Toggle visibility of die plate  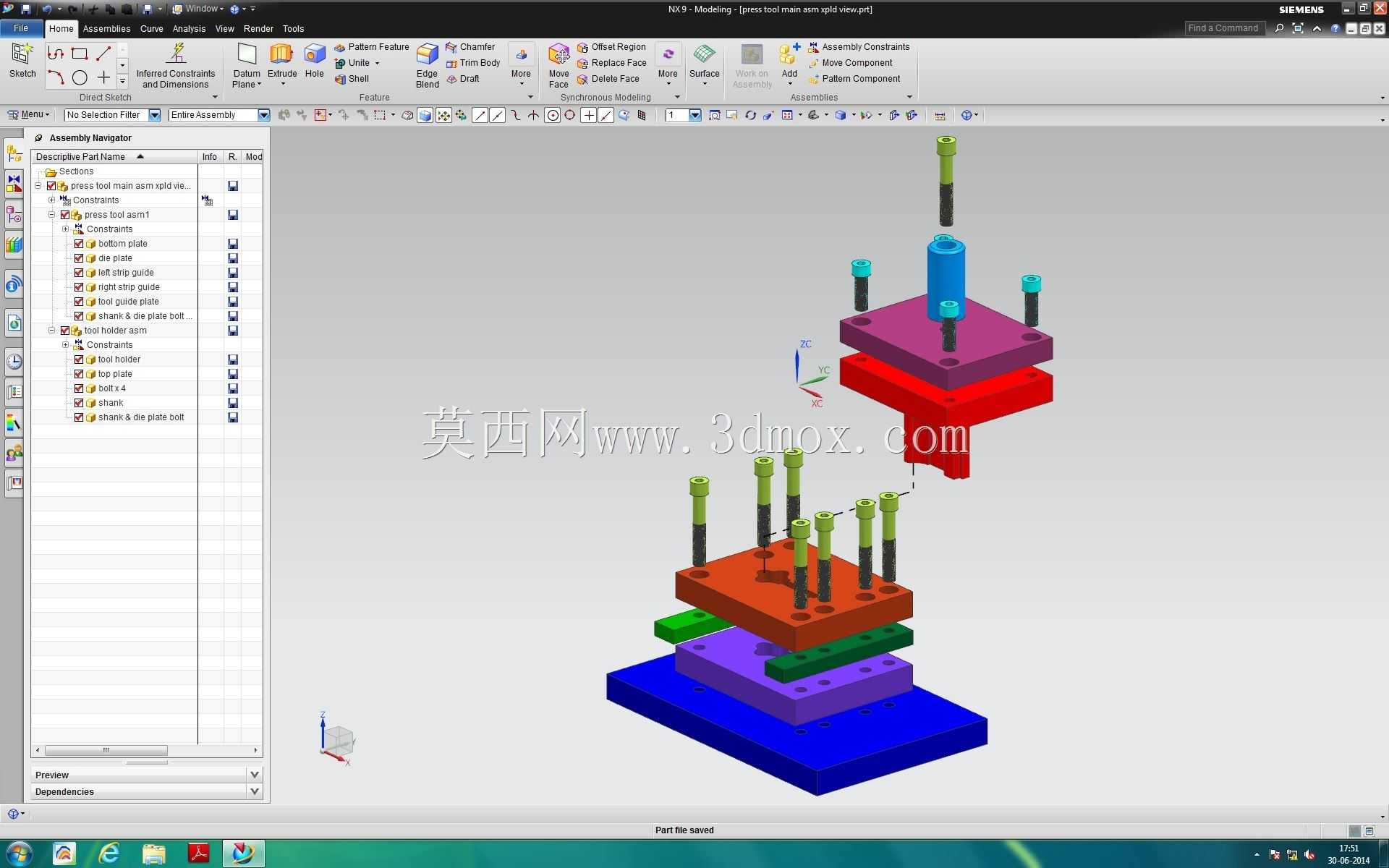tap(79, 258)
